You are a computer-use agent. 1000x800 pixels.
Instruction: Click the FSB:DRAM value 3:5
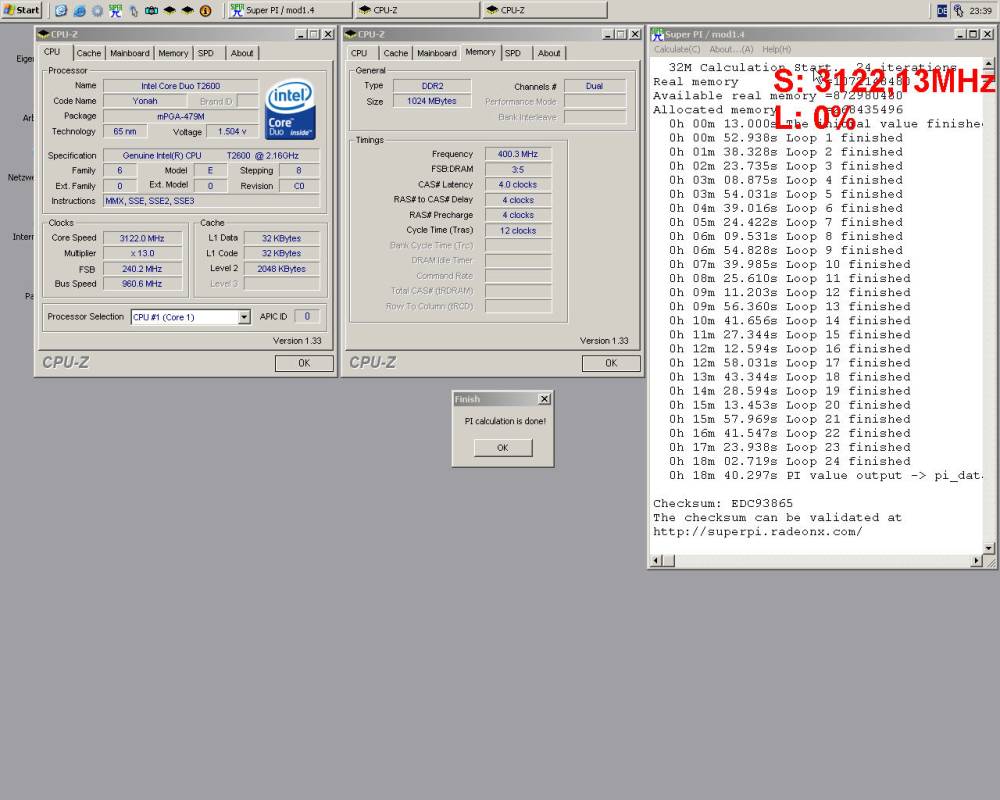coord(518,169)
